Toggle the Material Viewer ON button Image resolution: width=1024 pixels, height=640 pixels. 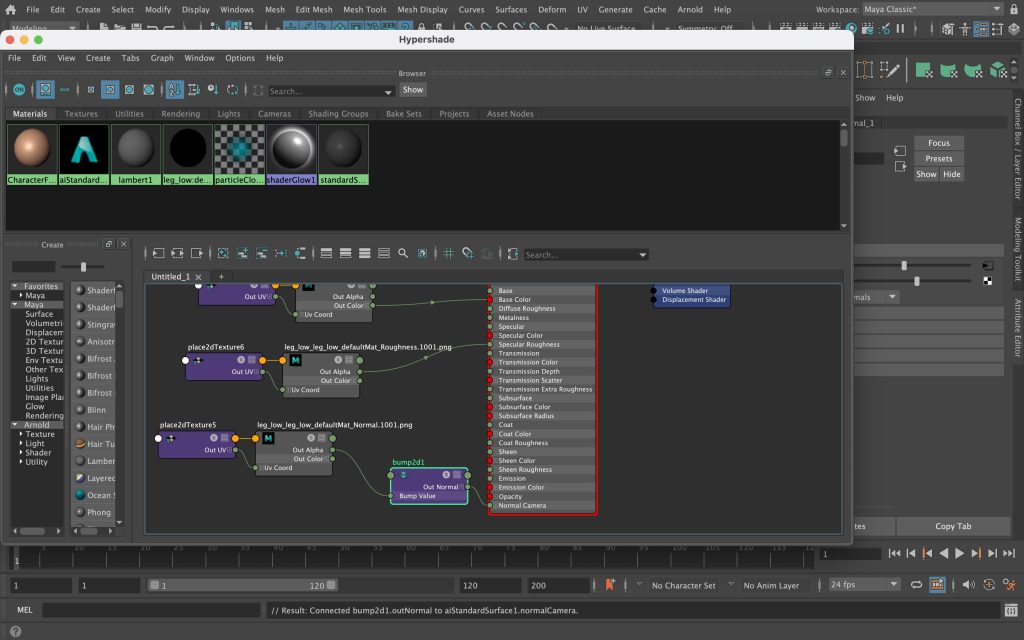19,89
